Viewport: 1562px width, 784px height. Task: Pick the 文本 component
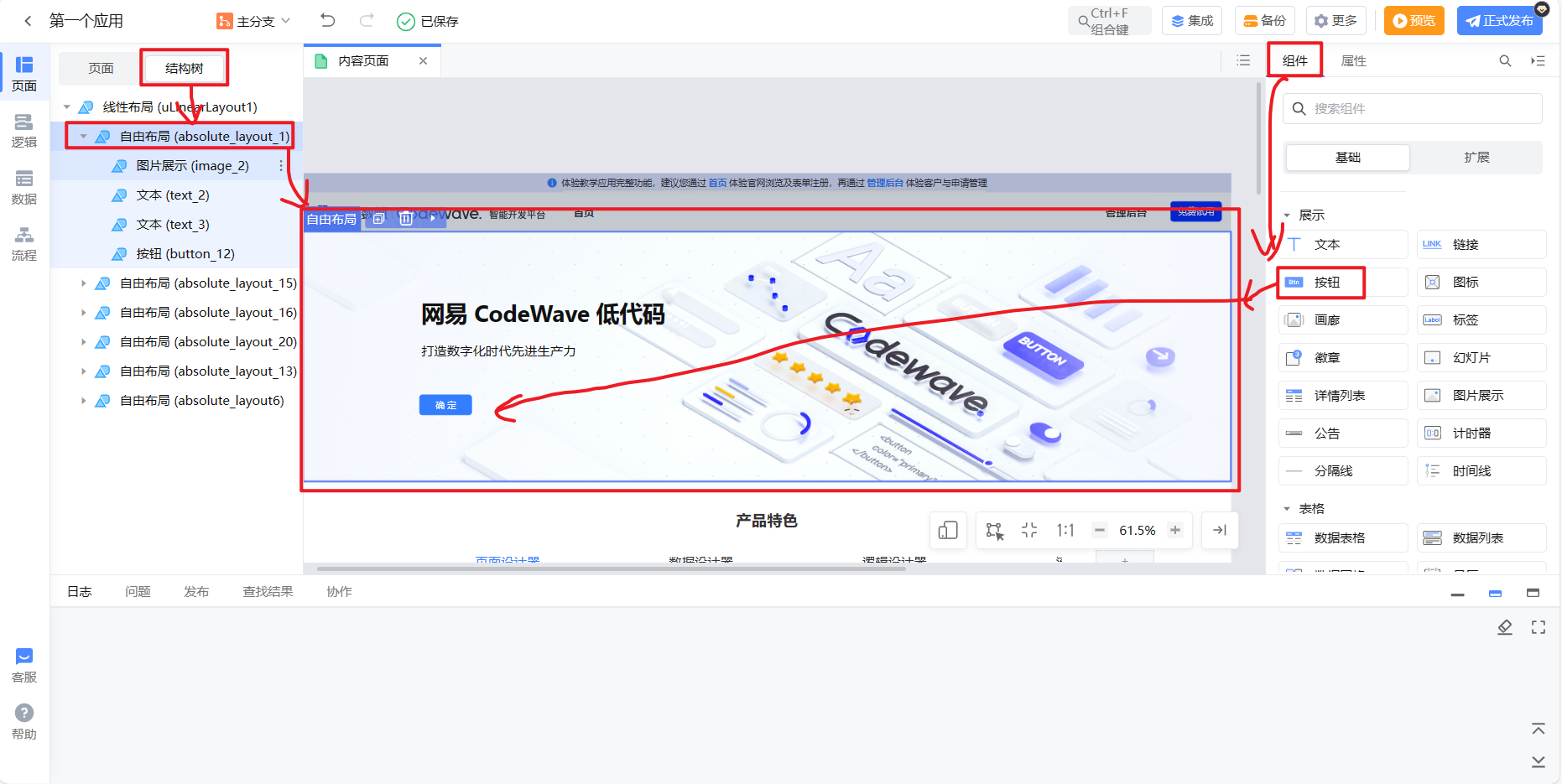pos(1343,245)
